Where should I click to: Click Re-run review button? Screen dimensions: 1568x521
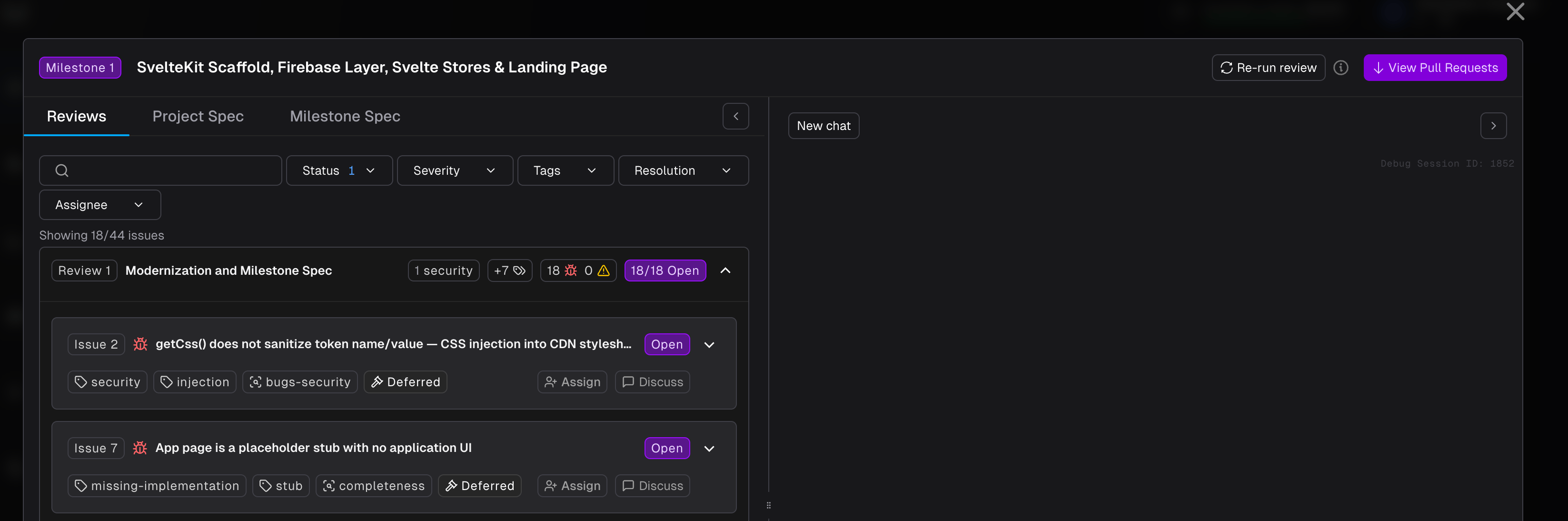point(1268,68)
